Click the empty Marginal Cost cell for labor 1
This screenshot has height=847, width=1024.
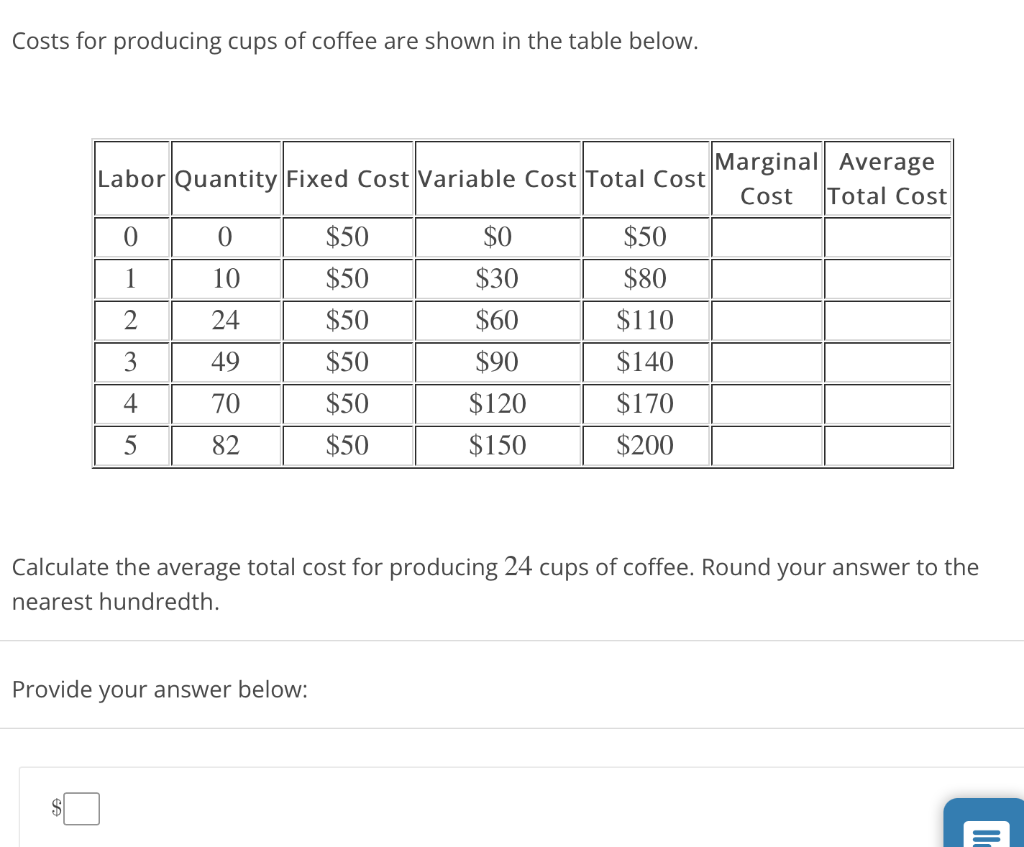[766, 279]
